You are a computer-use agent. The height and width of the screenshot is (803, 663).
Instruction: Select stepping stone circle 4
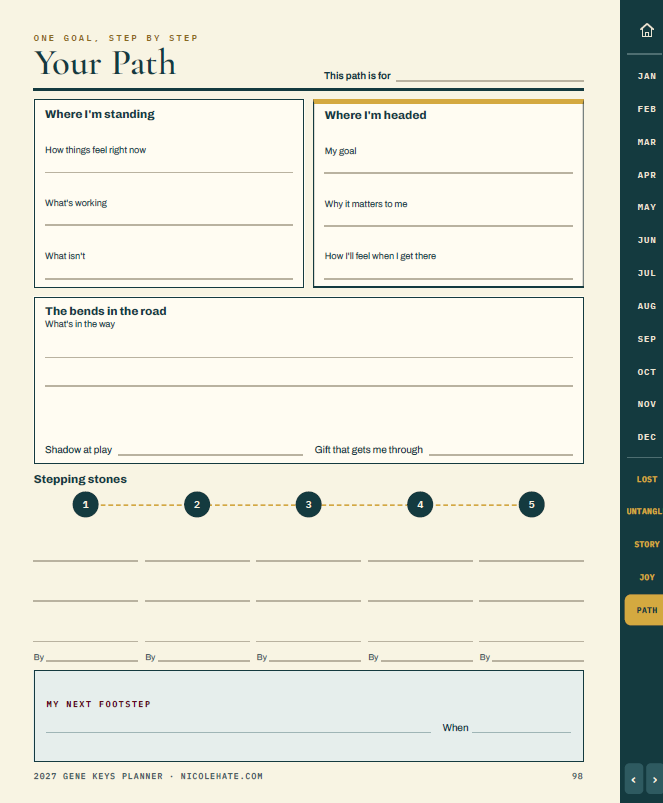[x=420, y=504]
